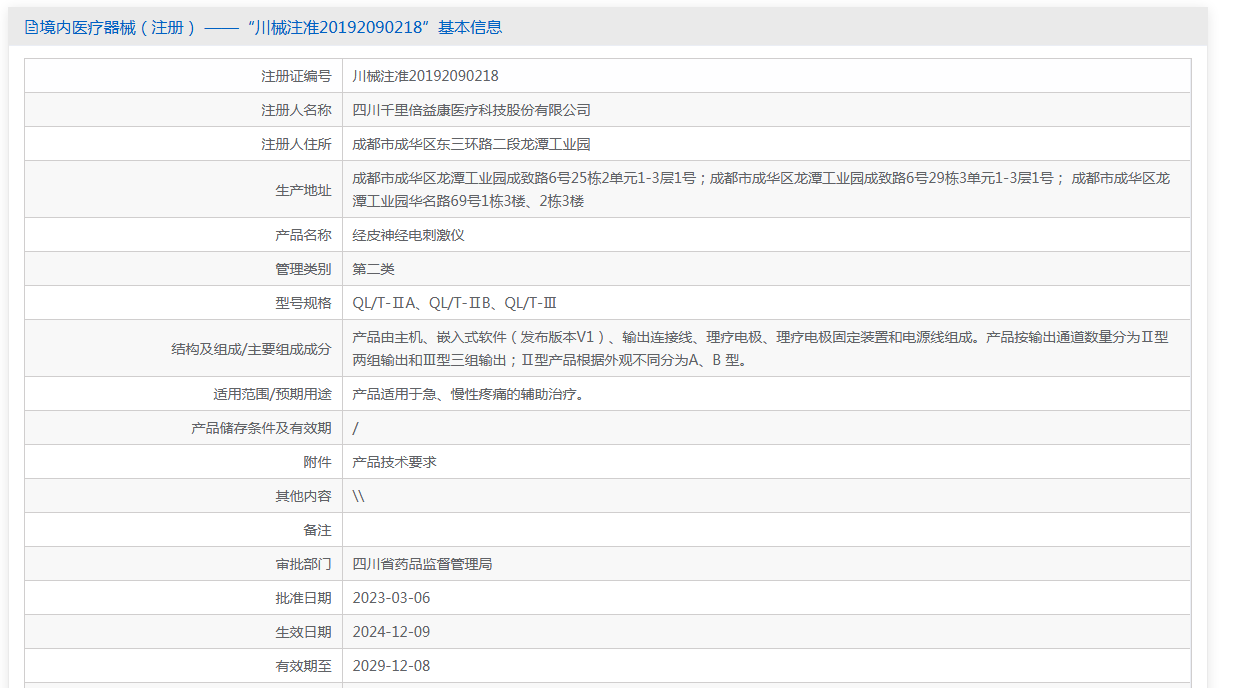
Task: Click the 结构及组成/主要组成成分 label
Action: click(251, 349)
